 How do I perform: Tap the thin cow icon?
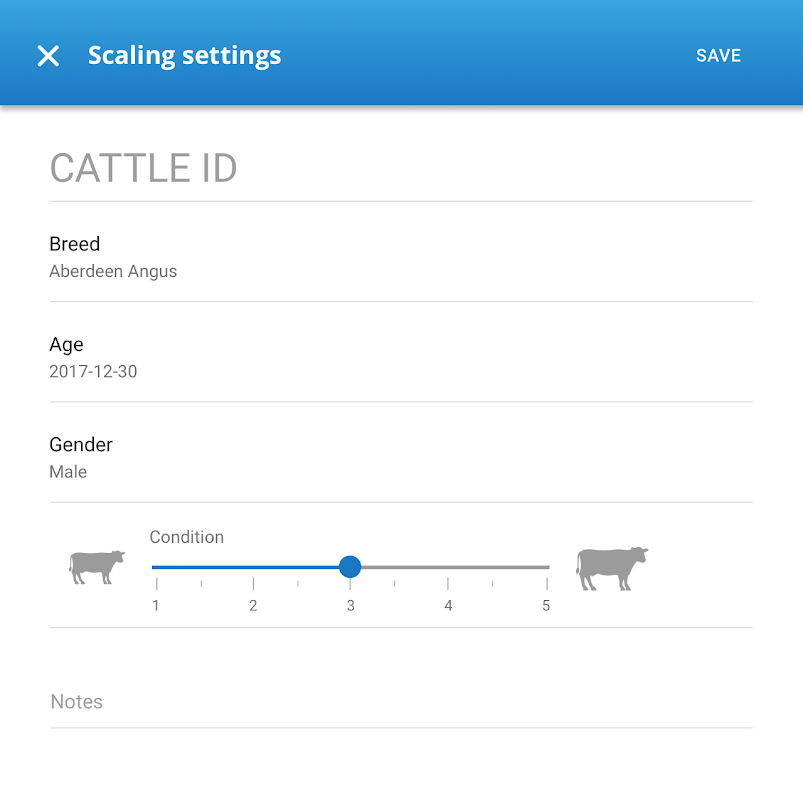[x=97, y=567]
